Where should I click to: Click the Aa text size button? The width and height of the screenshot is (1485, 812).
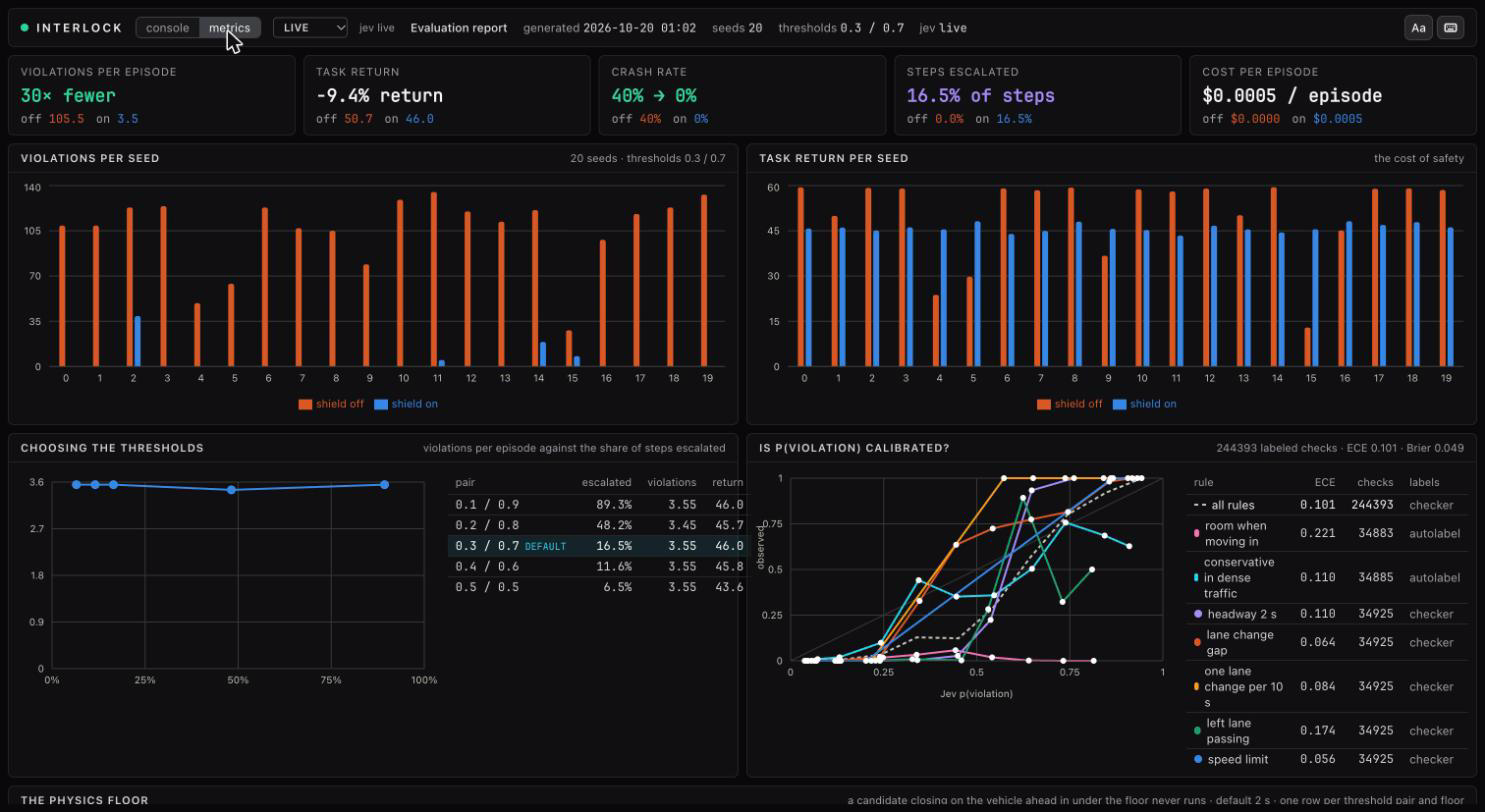point(1418,28)
